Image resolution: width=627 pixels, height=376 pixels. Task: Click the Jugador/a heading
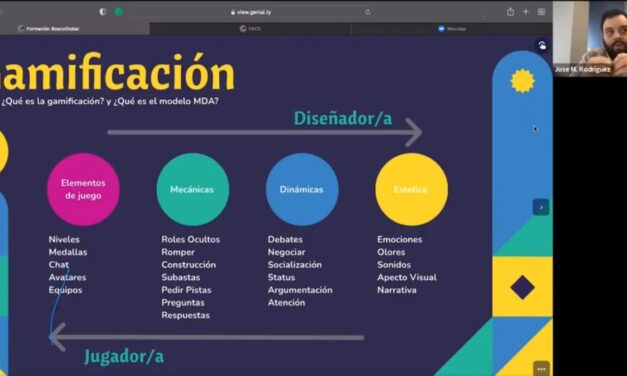point(124,356)
